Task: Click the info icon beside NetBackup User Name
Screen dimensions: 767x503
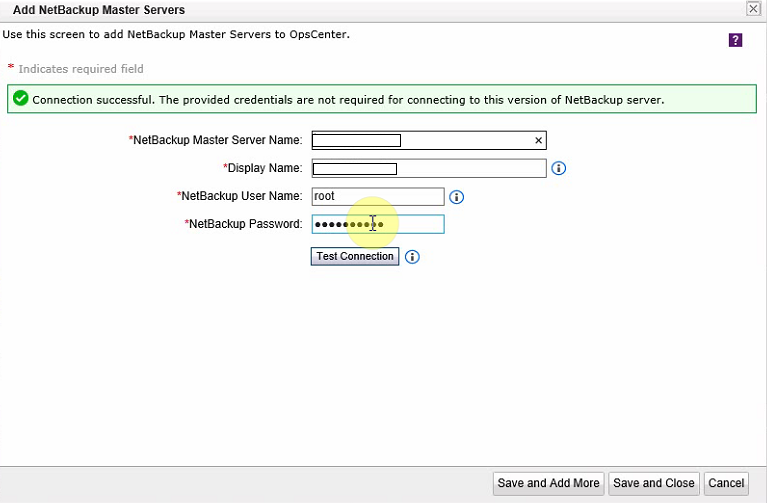Action: (x=457, y=197)
